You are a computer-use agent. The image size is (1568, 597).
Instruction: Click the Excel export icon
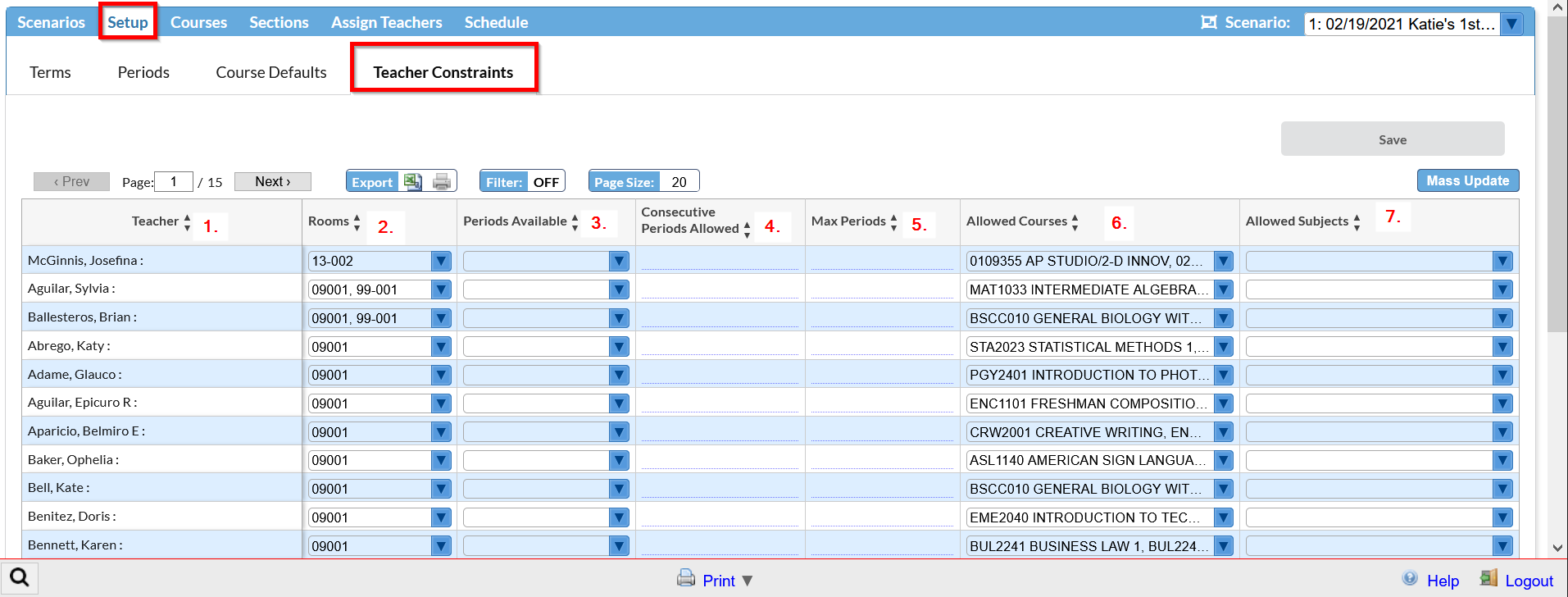click(x=413, y=182)
